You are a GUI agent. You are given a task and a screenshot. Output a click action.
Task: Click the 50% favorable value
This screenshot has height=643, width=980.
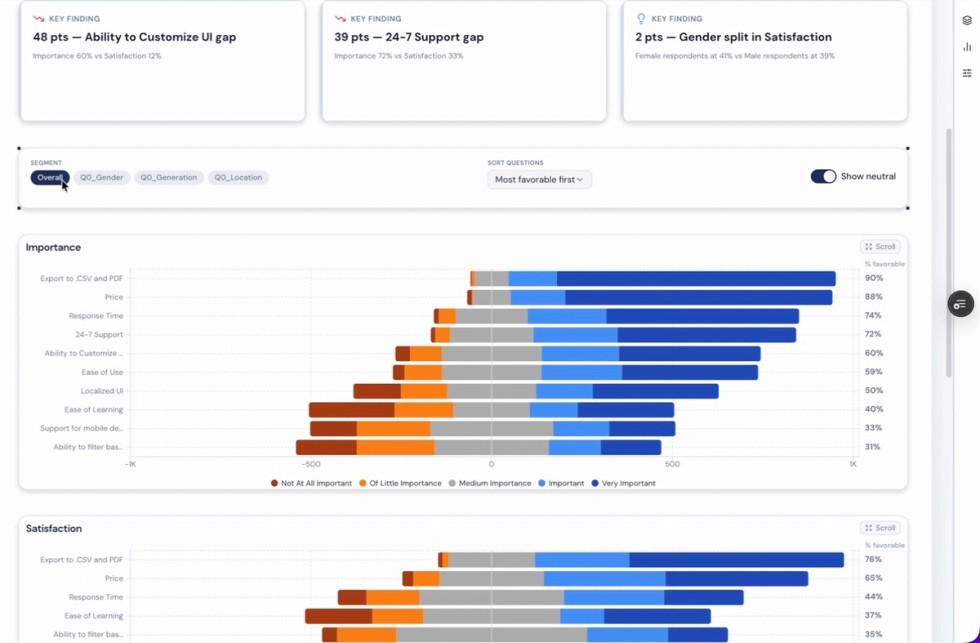(874, 391)
